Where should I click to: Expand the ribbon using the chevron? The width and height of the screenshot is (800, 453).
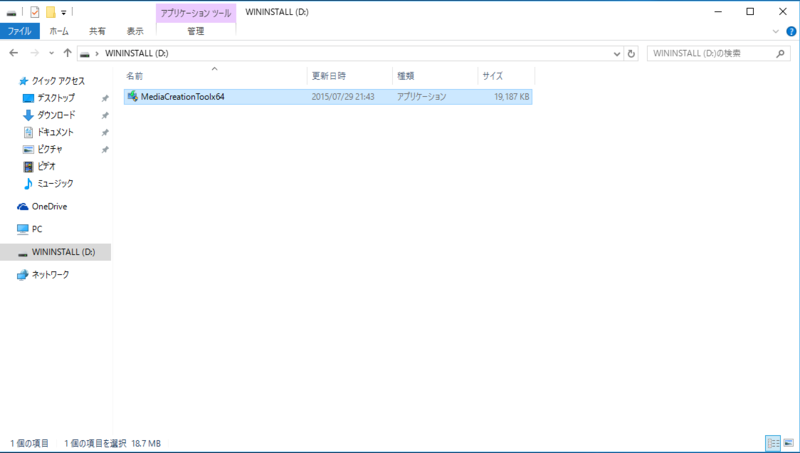tap(776, 32)
